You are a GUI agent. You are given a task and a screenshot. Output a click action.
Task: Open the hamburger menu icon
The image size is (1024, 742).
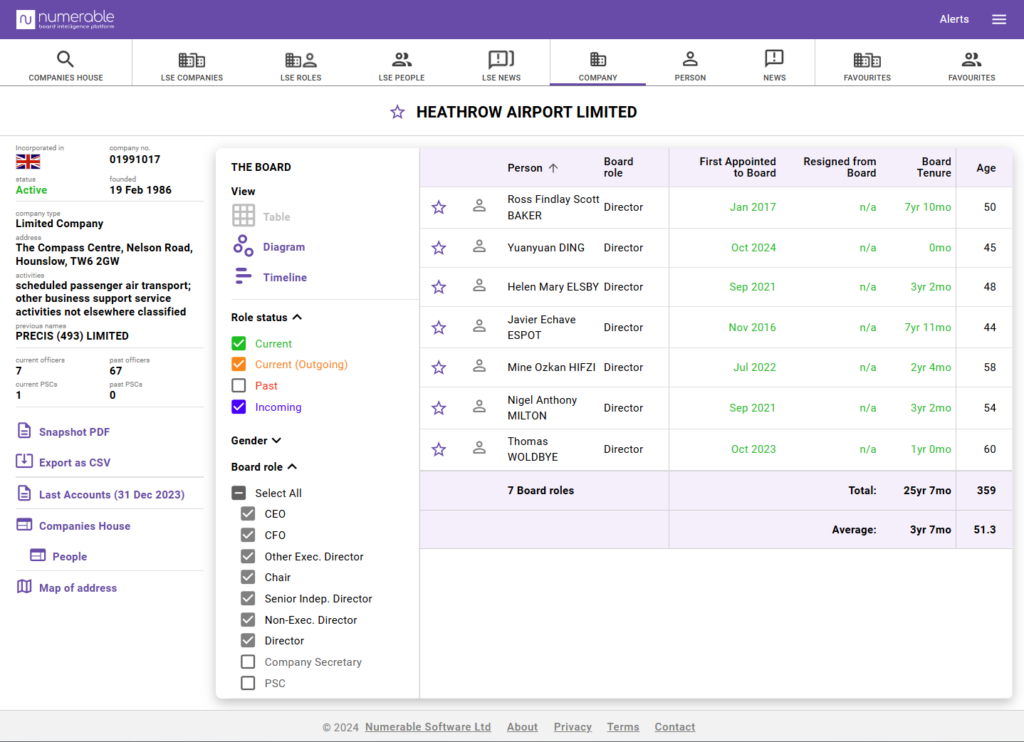click(x=999, y=20)
